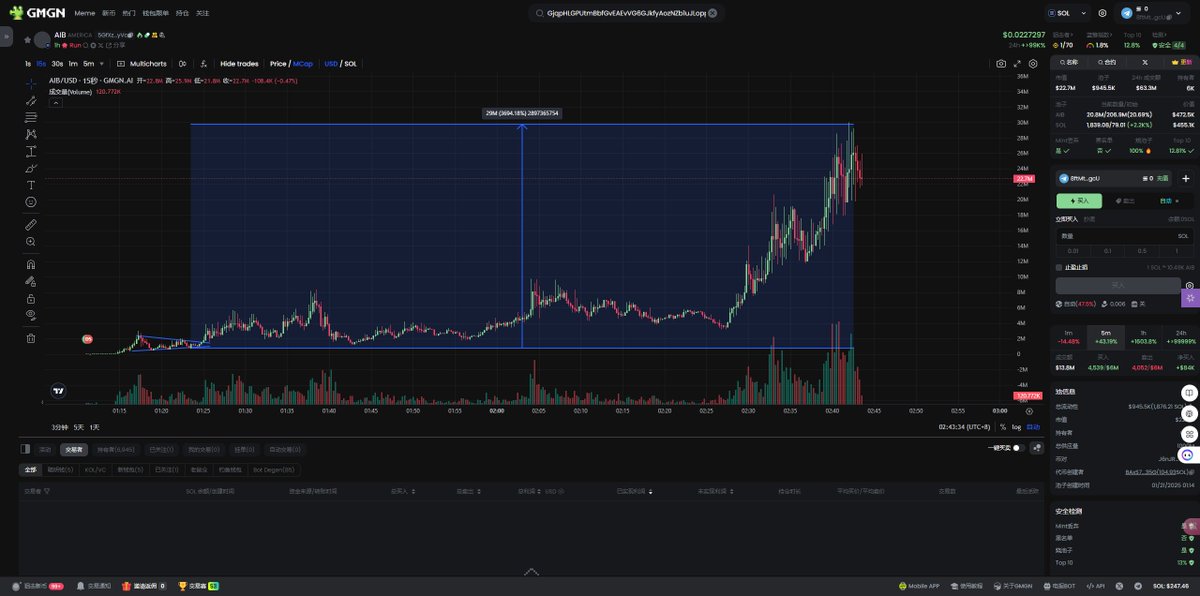Click the GMGN logo
Image resolution: width=1200 pixels, height=596 pixels.
(37, 13)
